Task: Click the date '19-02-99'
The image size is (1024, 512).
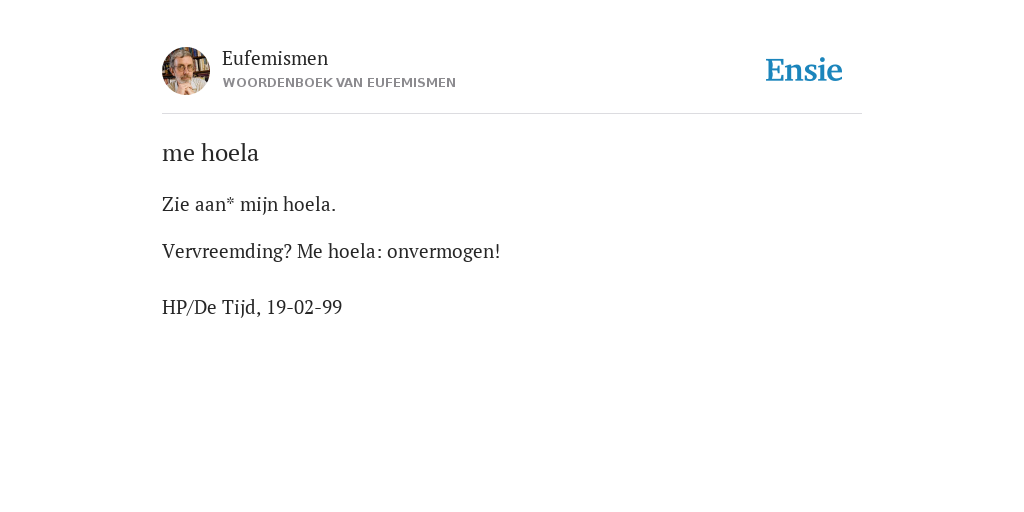Action: (x=304, y=307)
